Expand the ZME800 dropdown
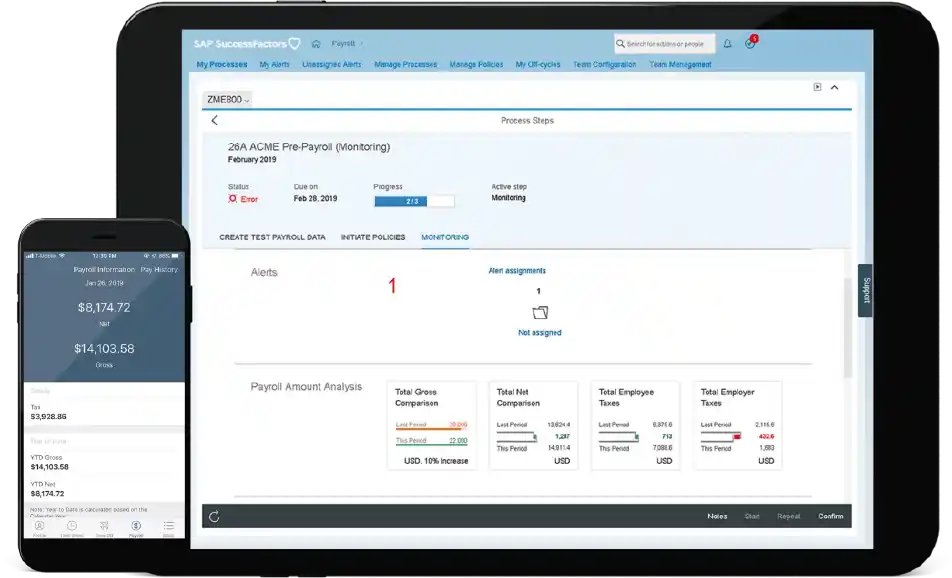Screen dimensions: 952x578 pyautogui.click(x=228, y=100)
